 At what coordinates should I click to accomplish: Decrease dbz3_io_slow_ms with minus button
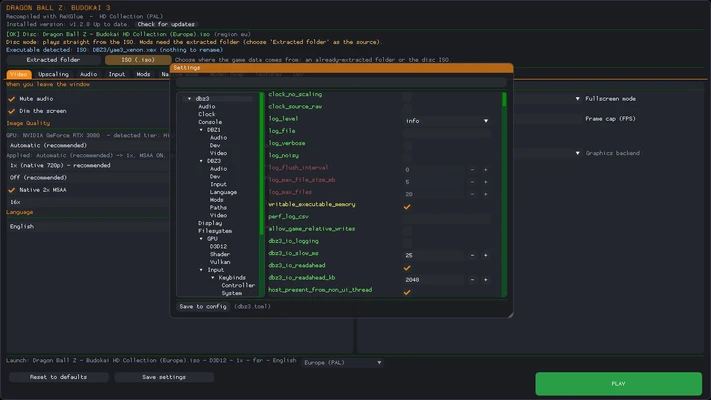pyautogui.click(x=472, y=256)
